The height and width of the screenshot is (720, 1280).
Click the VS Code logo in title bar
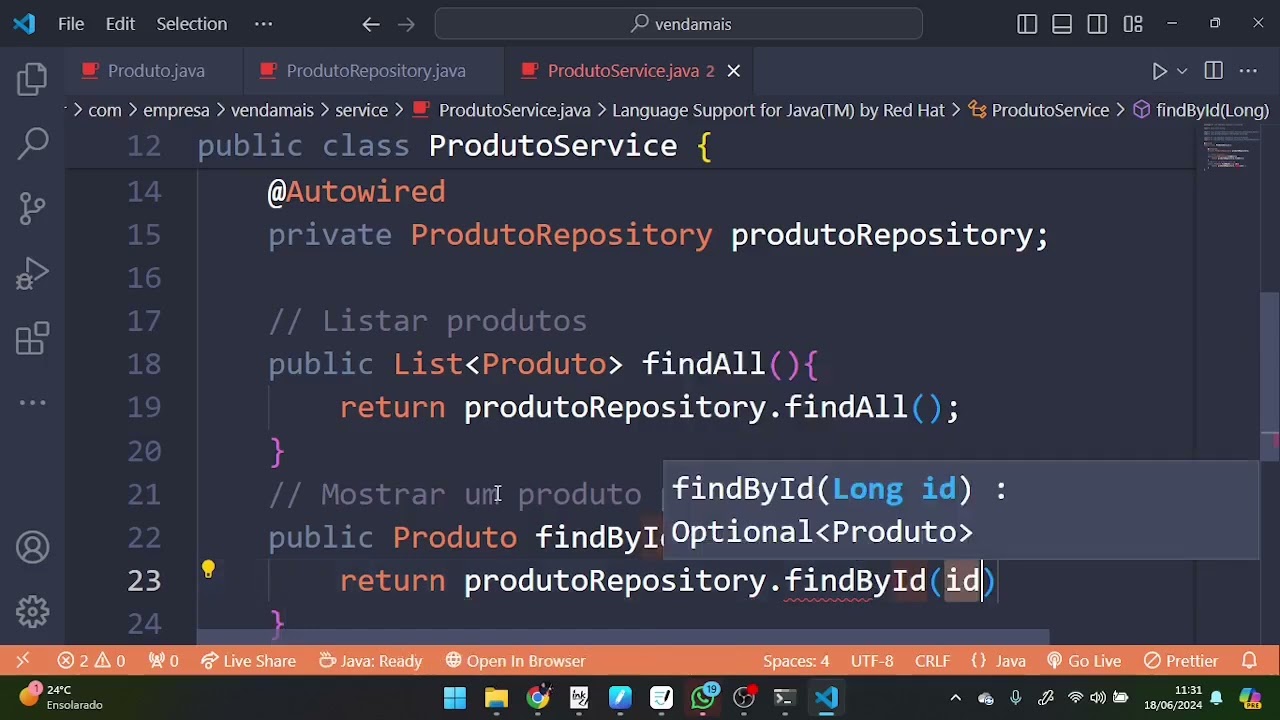pos(24,24)
